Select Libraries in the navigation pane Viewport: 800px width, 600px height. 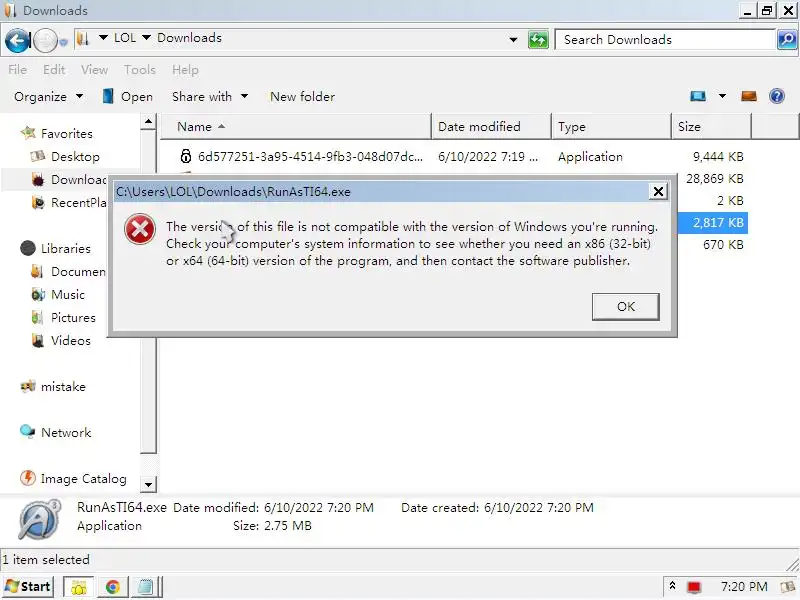tap(65, 248)
